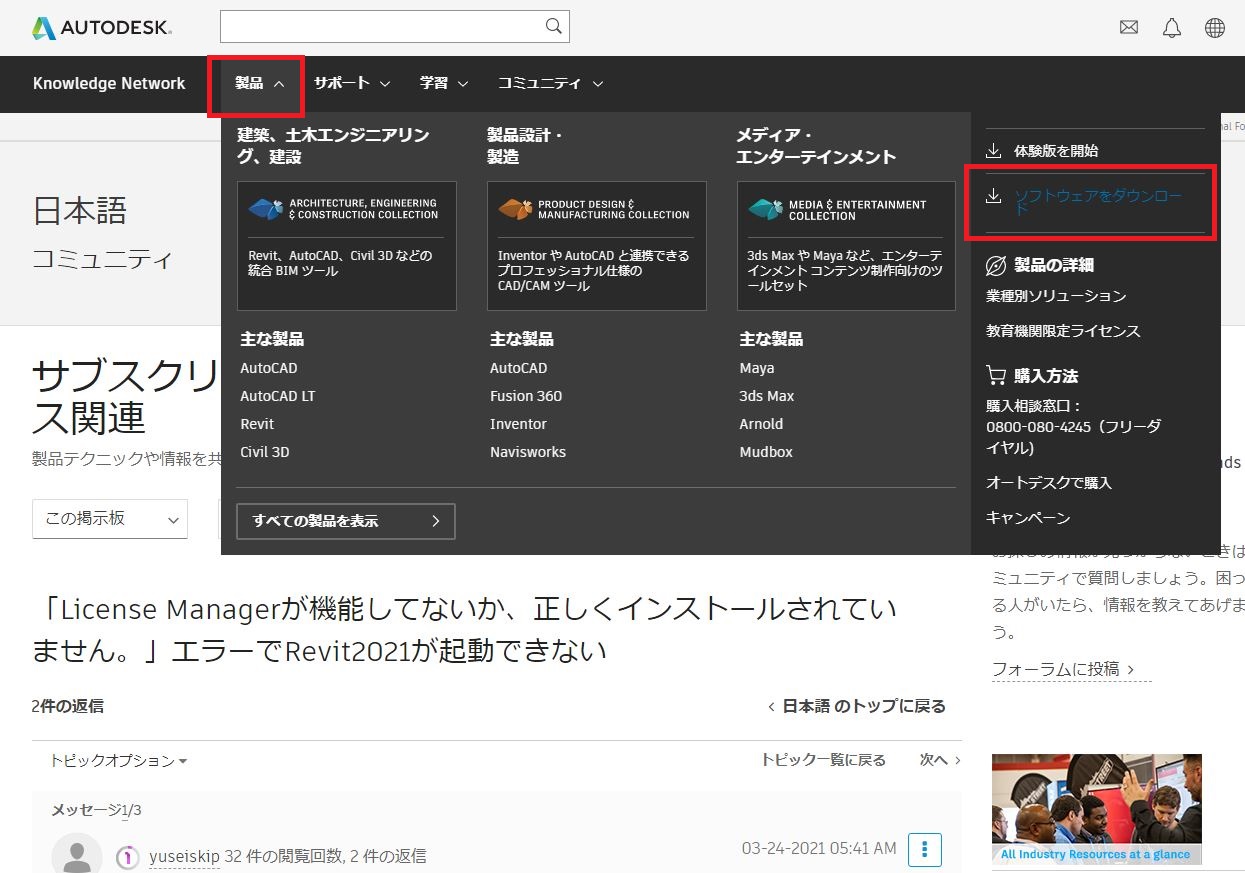
Task: Open the トピックオプション dropdown
Action: pos(119,760)
